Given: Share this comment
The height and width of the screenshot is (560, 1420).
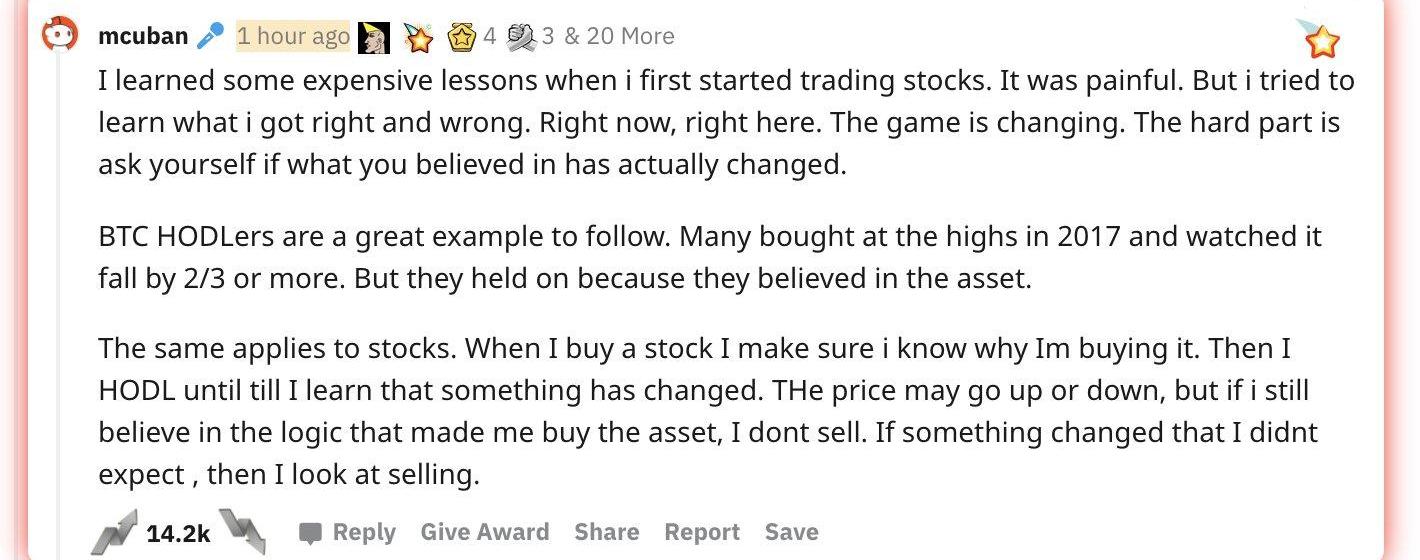Looking at the screenshot, I should pos(606,532).
